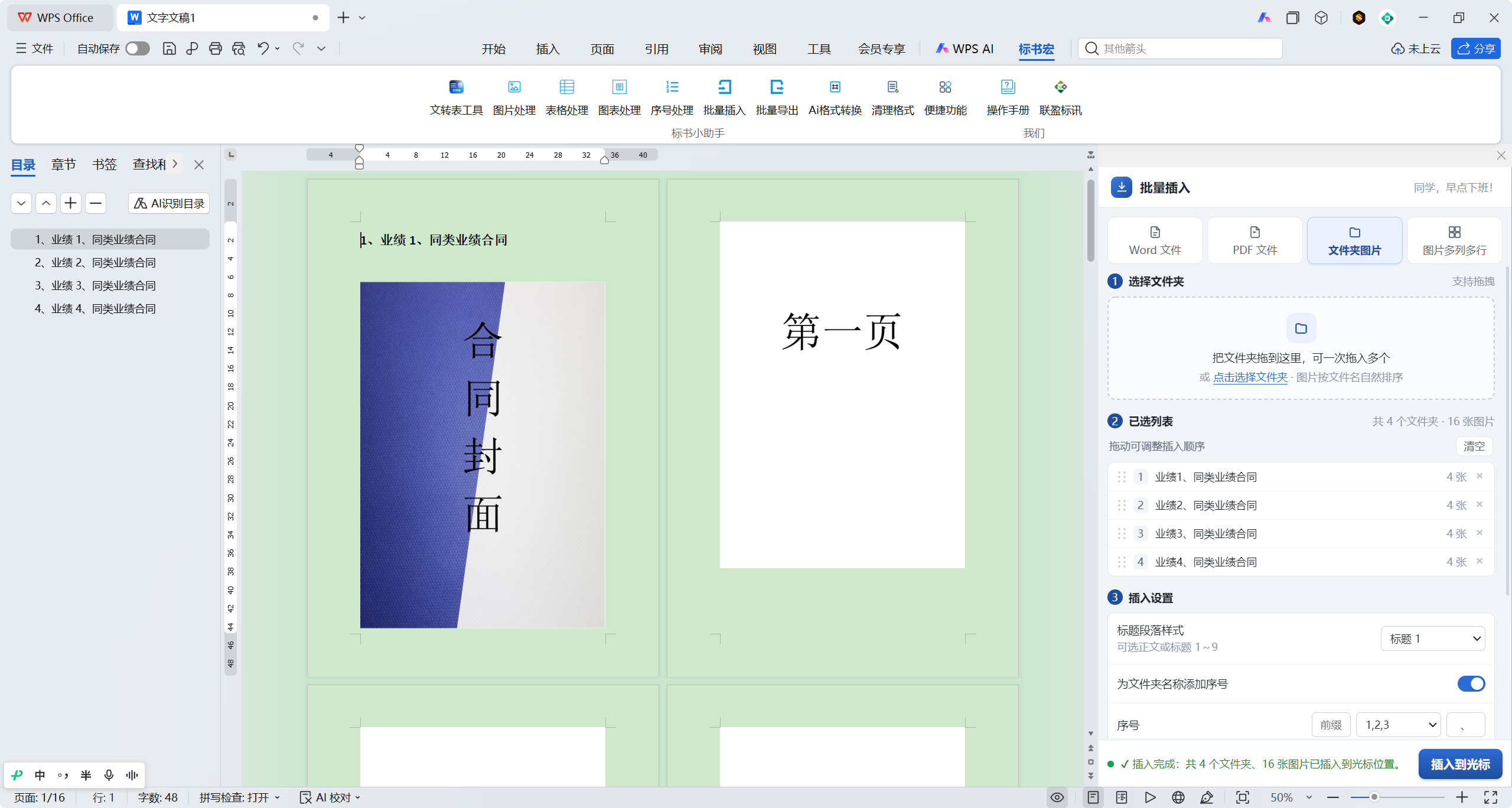Image resolution: width=1512 pixels, height=808 pixels.
Task: Open the 批量导出 export tool
Action: [777, 97]
